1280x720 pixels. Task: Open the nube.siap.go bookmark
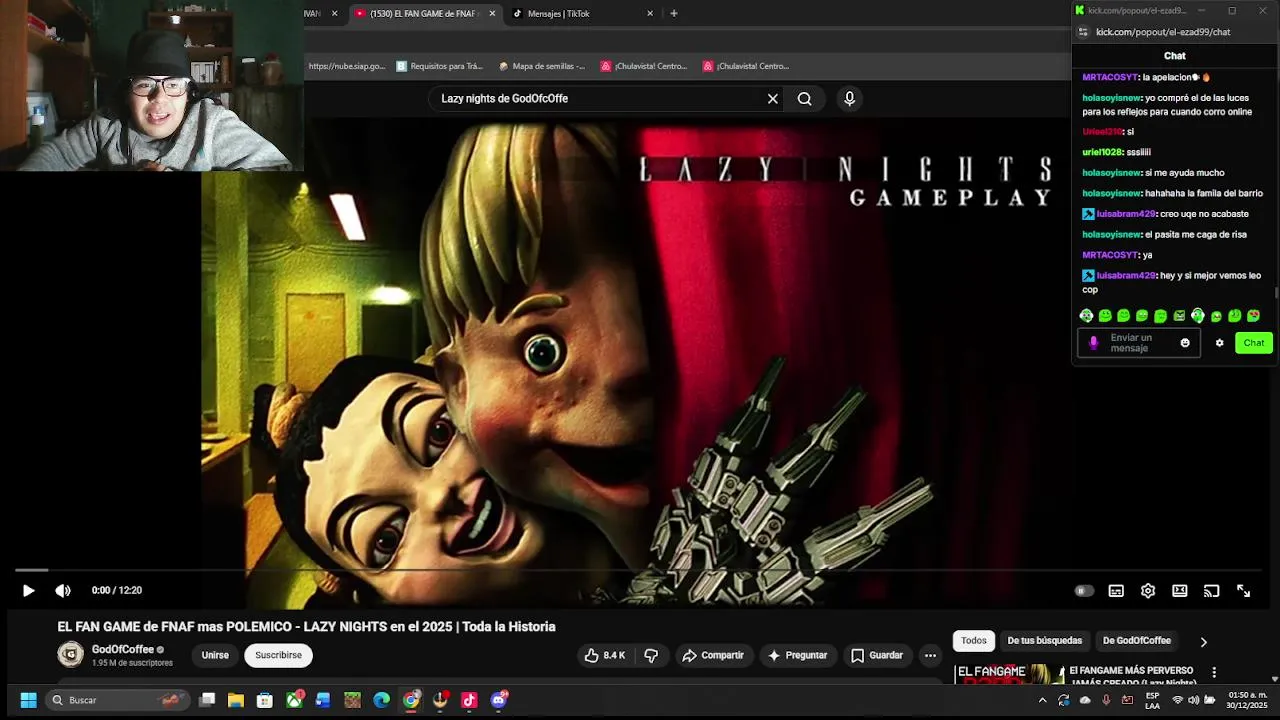tap(346, 66)
